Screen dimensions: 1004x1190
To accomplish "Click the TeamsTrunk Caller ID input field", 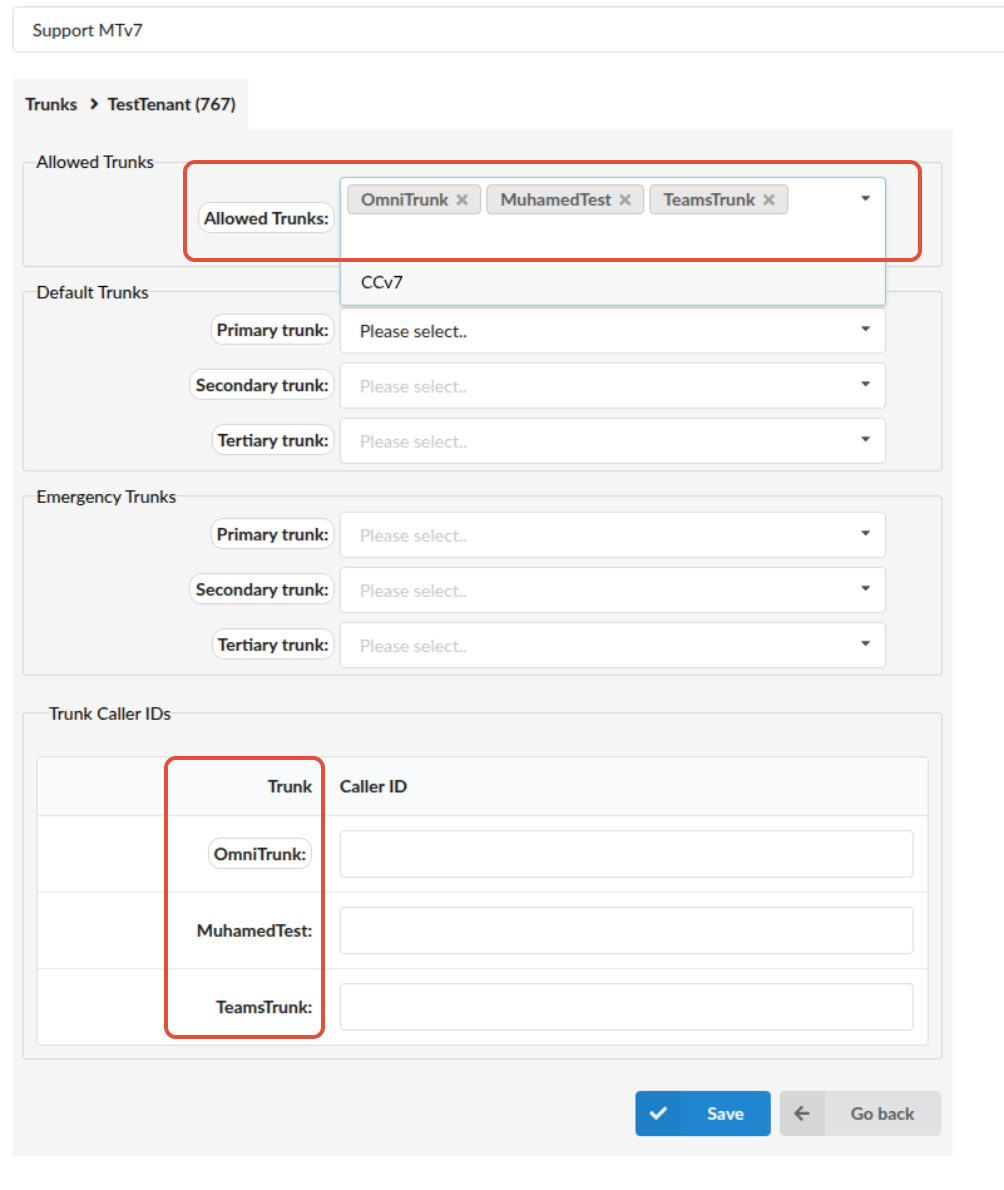I will point(626,1007).
